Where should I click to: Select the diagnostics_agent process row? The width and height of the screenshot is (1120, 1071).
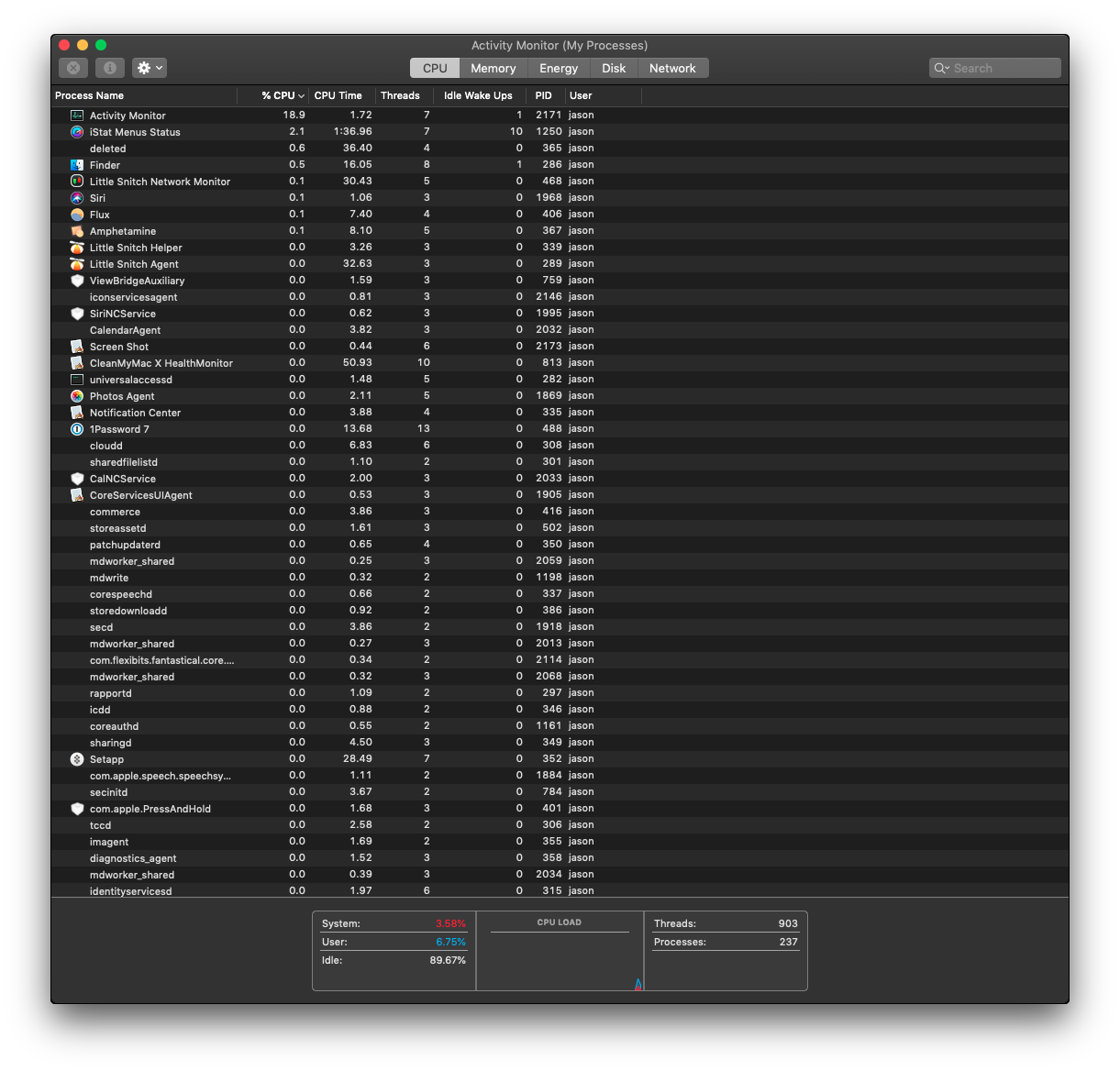tap(560, 858)
